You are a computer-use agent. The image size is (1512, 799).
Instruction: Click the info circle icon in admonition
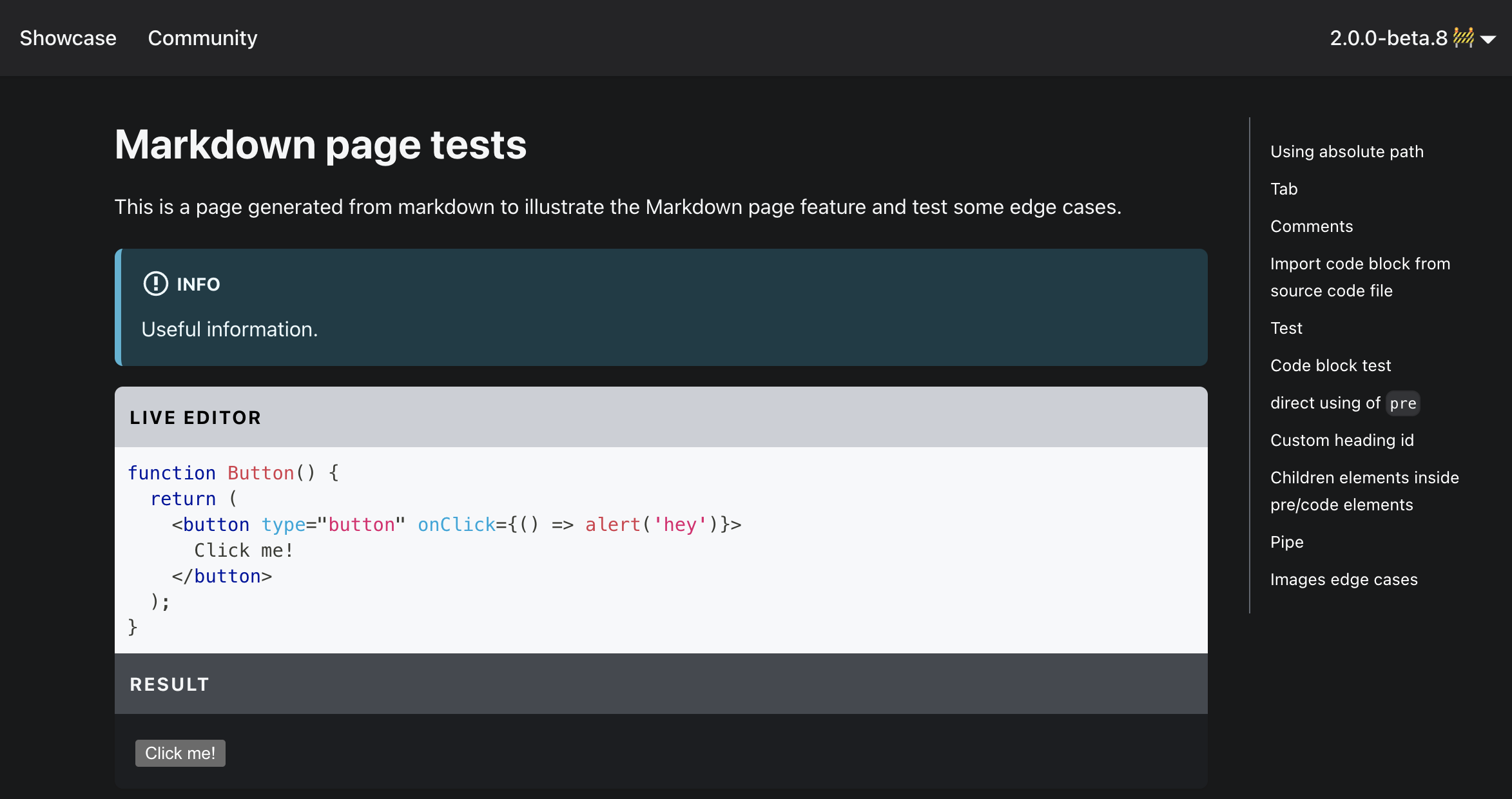coord(155,284)
